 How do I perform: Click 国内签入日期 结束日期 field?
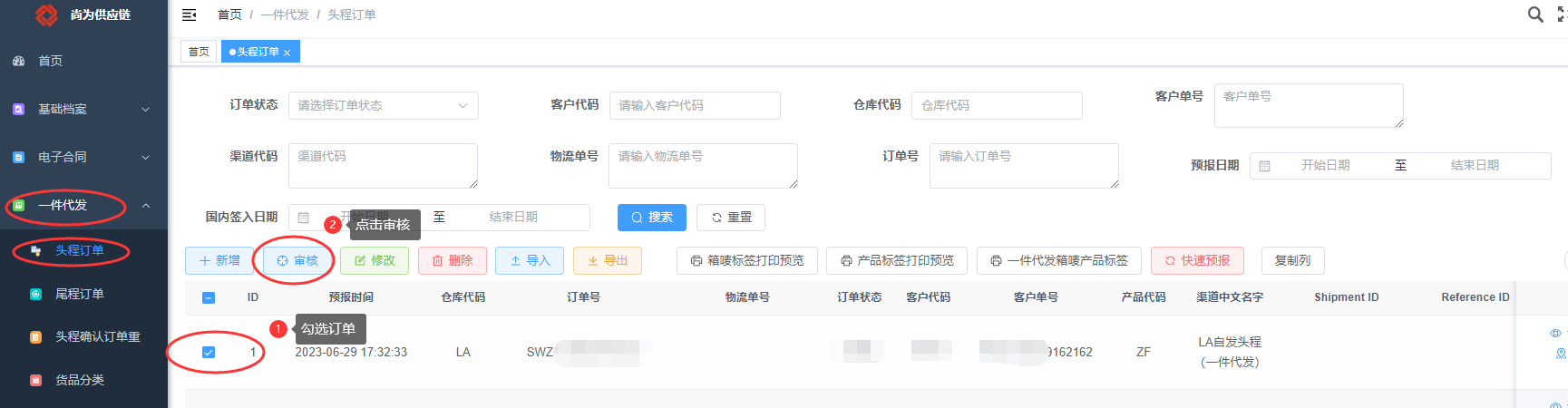[x=513, y=217]
